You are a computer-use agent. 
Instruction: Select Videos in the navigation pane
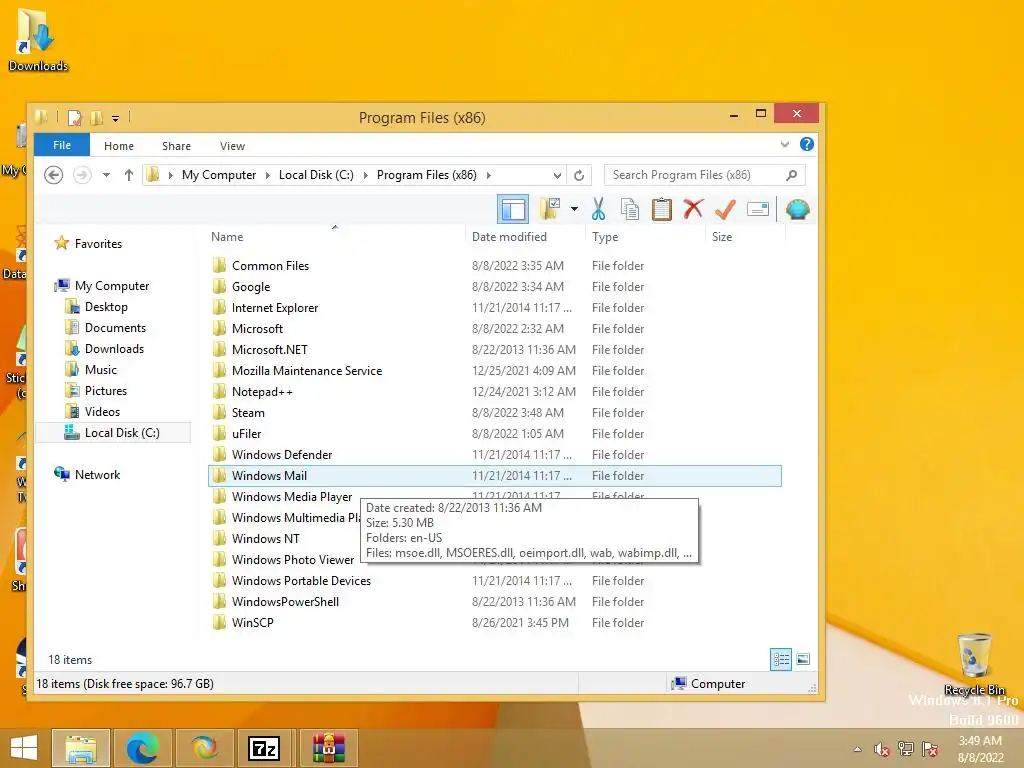(102, 411)
